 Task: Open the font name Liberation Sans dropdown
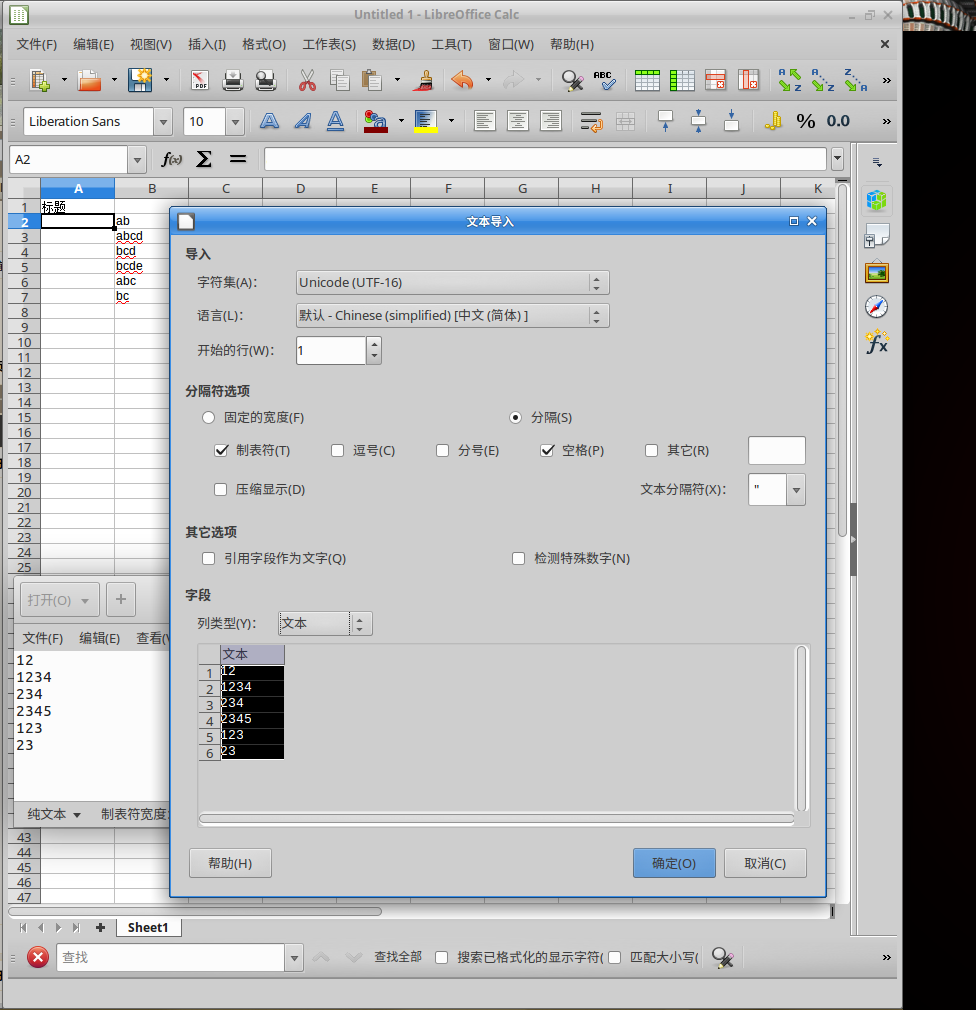pyautogui.click(x=163, y=121)
